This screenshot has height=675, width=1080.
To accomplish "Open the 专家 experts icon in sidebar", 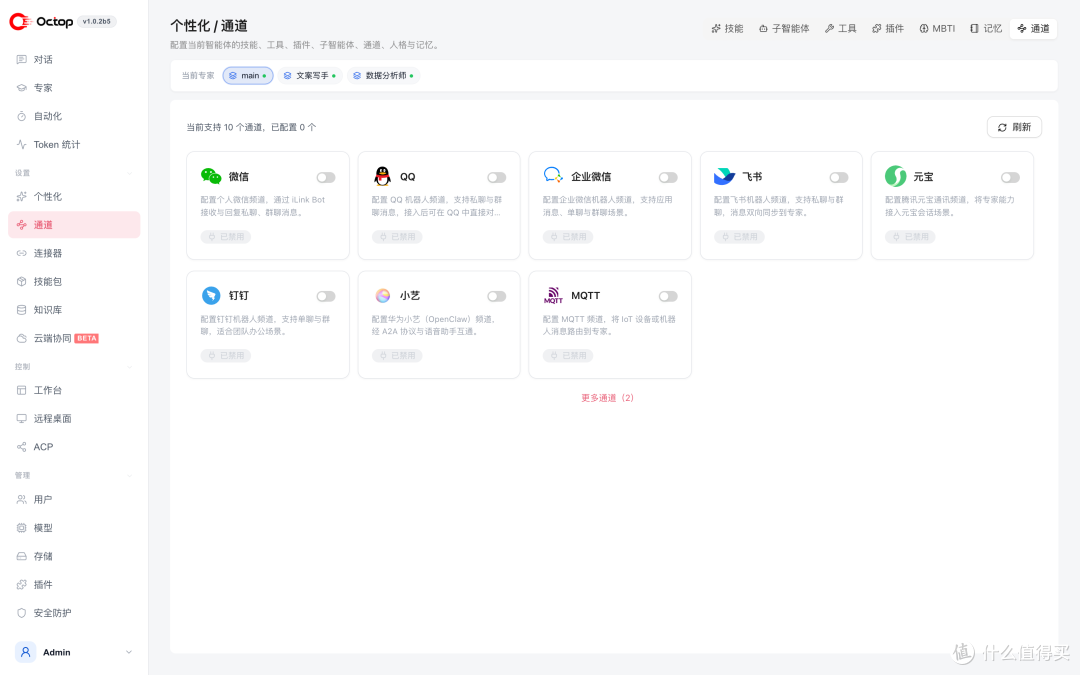I will (21, 87).
